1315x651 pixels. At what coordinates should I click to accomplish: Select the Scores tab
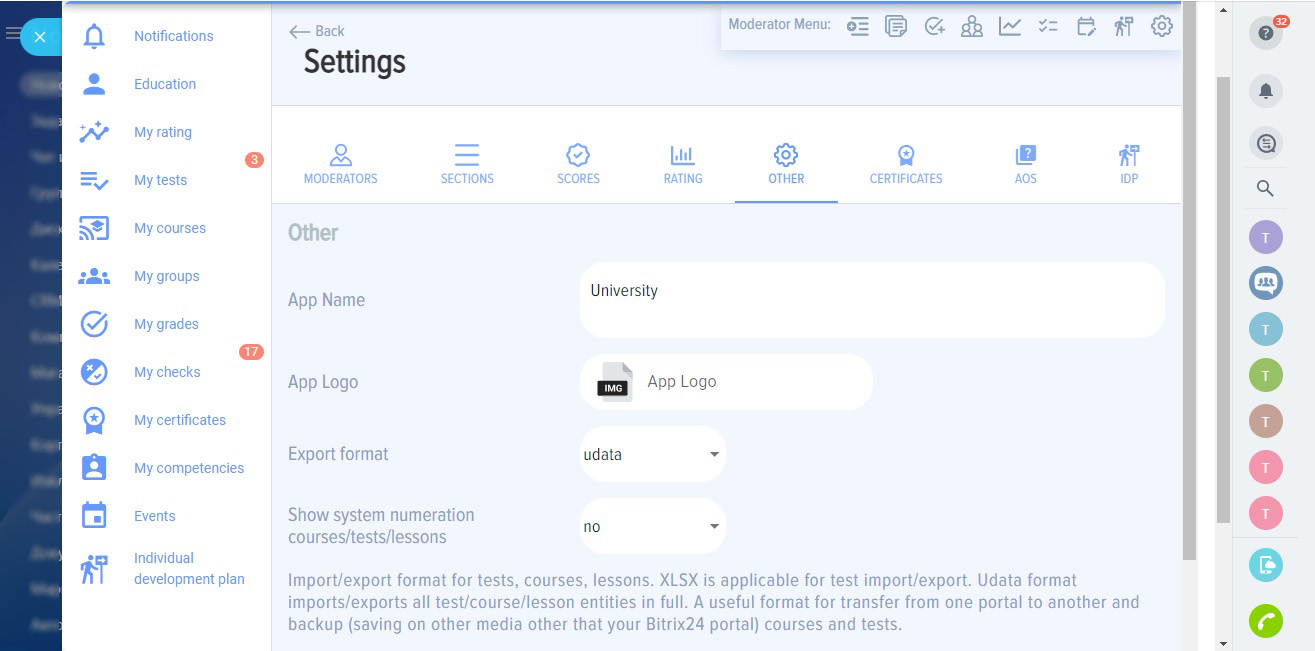[578, 165]
